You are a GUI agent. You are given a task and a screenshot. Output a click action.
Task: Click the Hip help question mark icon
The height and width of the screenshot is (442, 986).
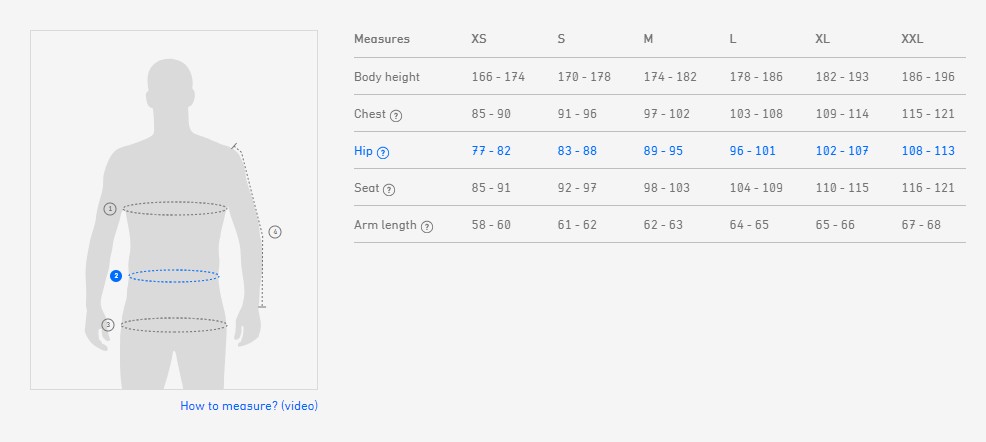click(383, 152)
